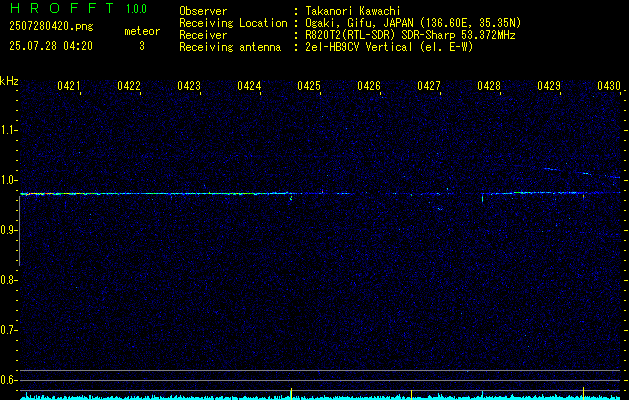
Task: Select the Ogaki, Gifu, JAPAN coordinates text
Action: coord(413,23)
